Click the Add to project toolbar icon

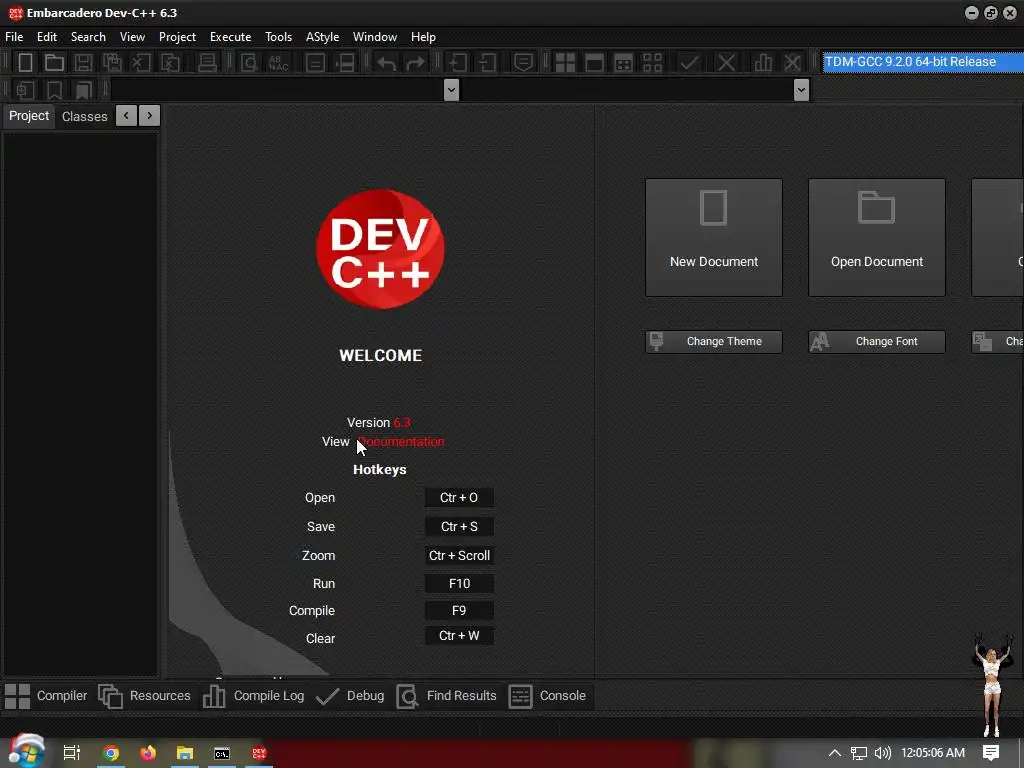pos(458,63)
